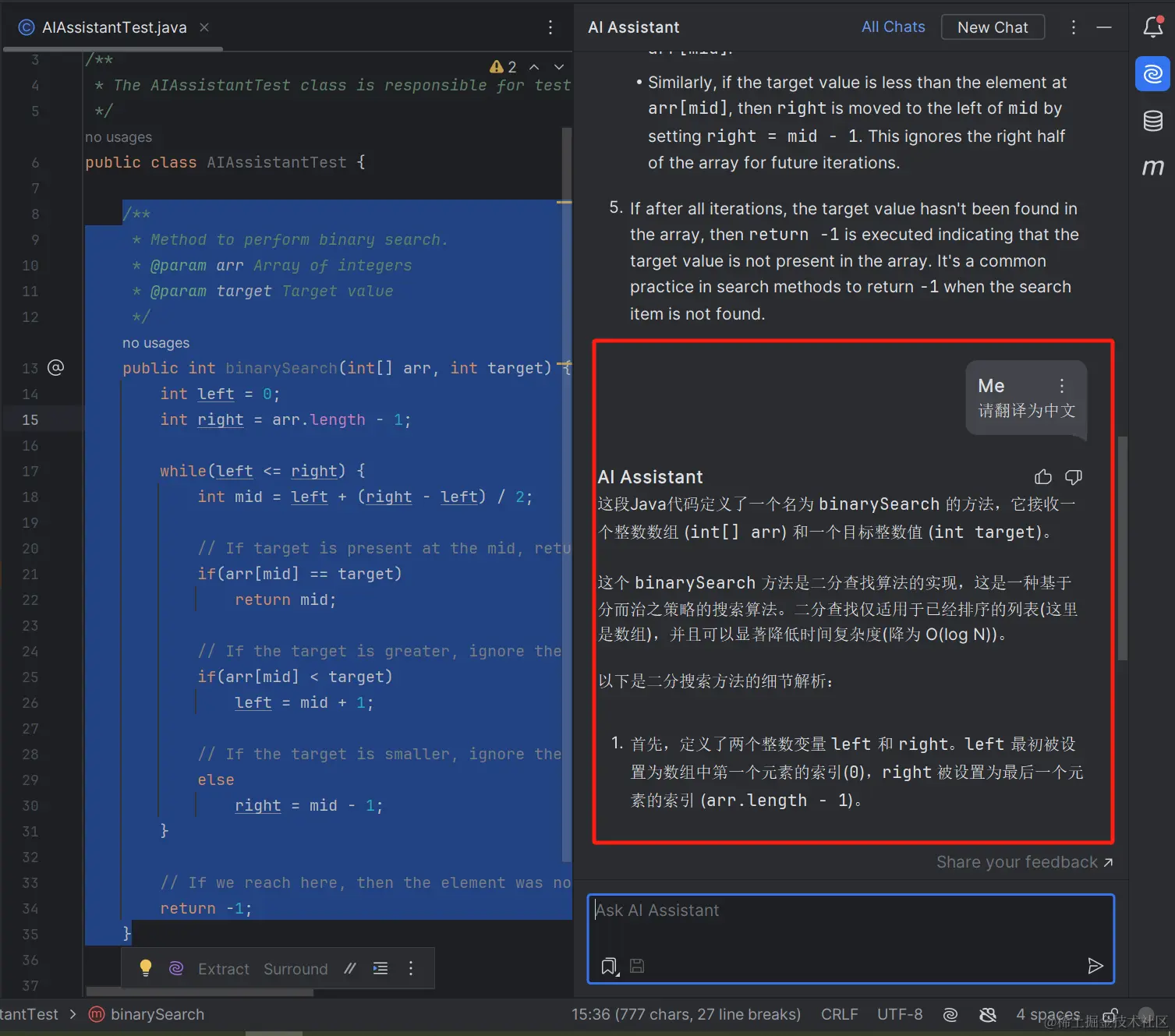1175x1036 pixels.
Task: Open the AI Assistant options kebab menu
Action: tap(1073, 27)
